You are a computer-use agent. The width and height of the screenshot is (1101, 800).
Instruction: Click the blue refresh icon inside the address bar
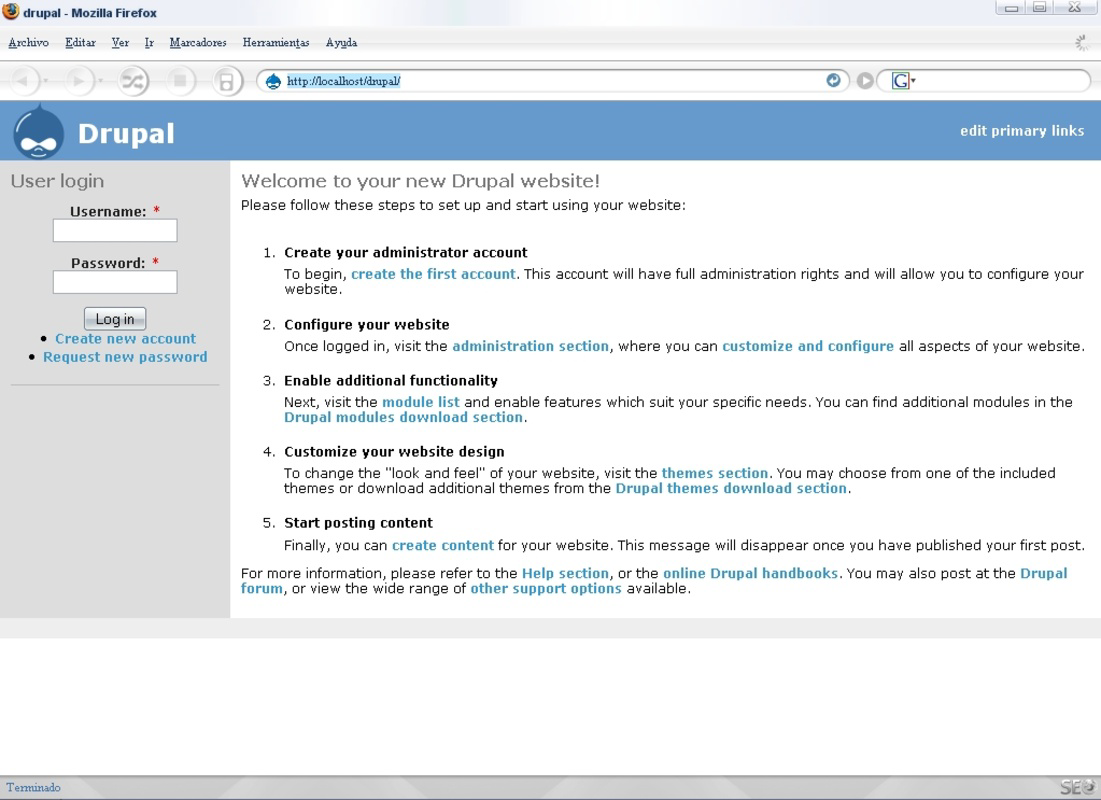pos(833,81)
